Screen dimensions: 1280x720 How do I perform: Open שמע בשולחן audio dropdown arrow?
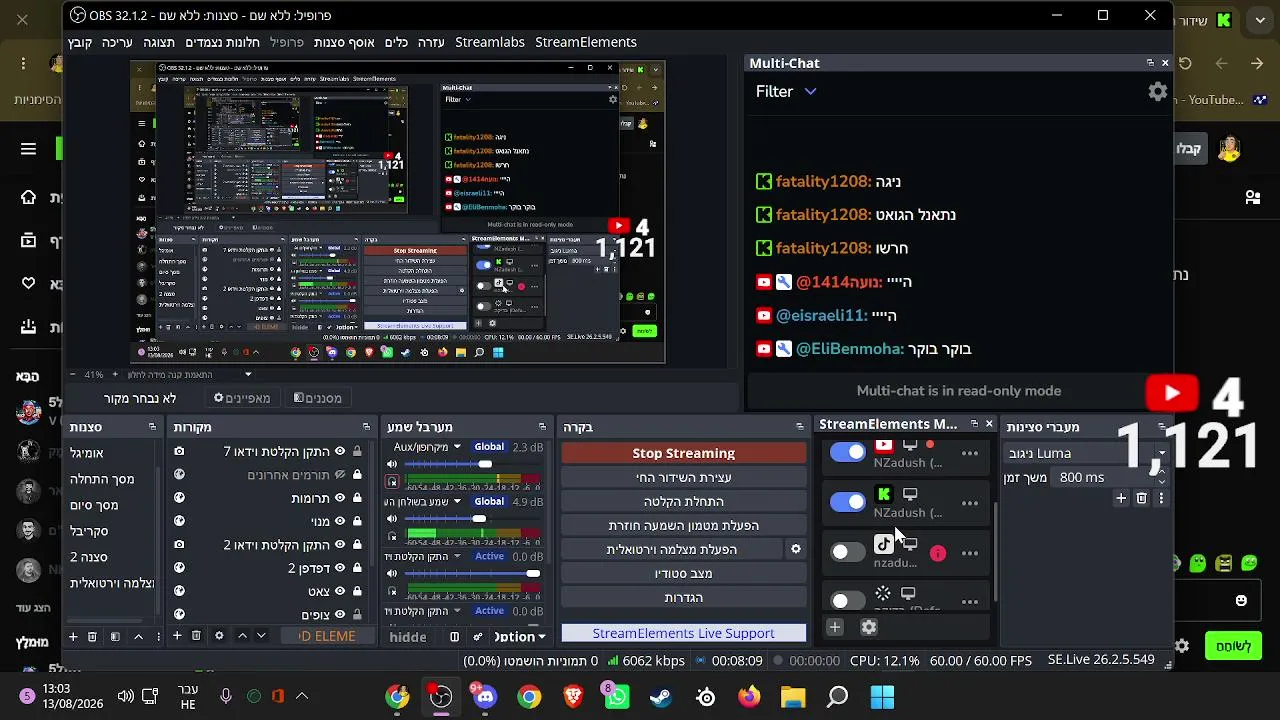457,502
